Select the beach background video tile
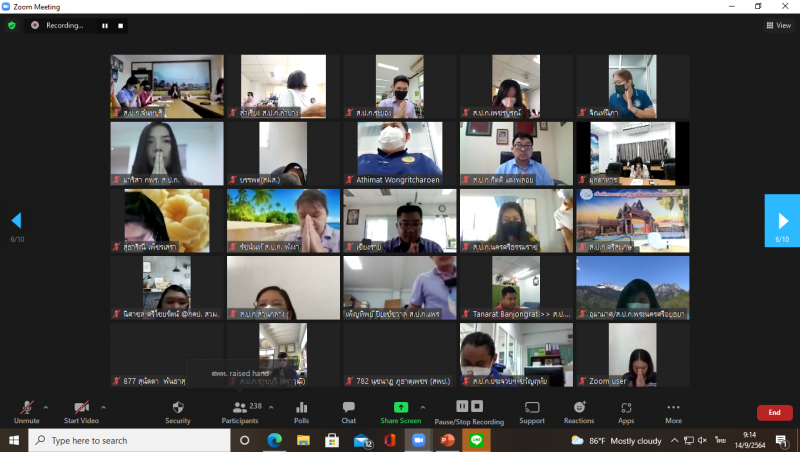The height and width of the screenshot is (452, 800). pyautogui.click(x=283, y=220)
